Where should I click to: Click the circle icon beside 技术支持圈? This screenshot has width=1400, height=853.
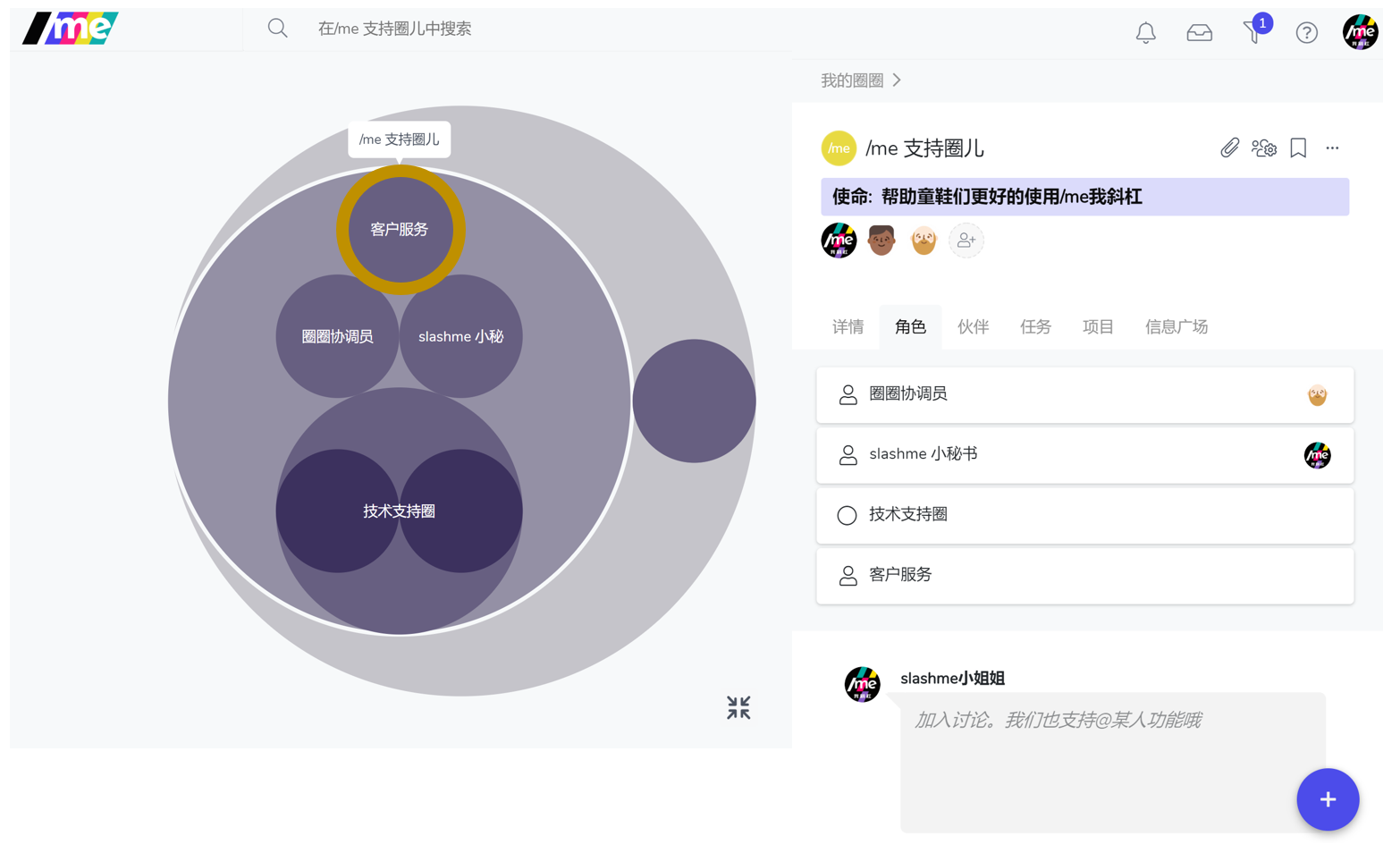[x=847, y=515]
